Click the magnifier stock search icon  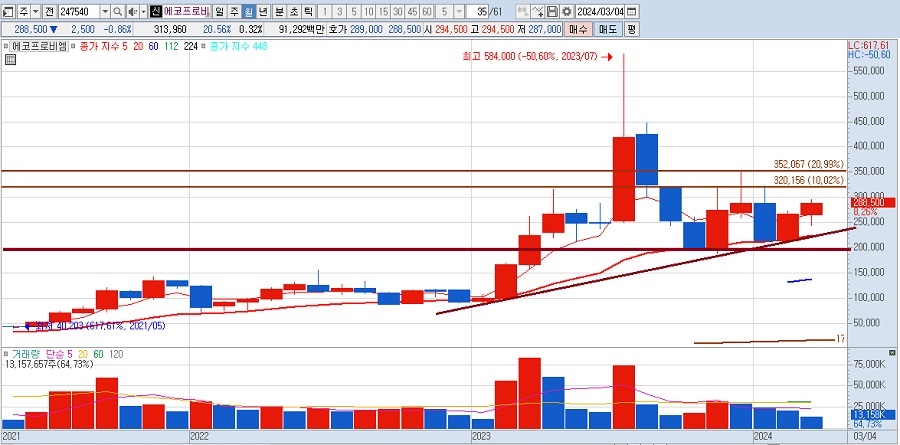pyautogui.click(x=117, y=11)
